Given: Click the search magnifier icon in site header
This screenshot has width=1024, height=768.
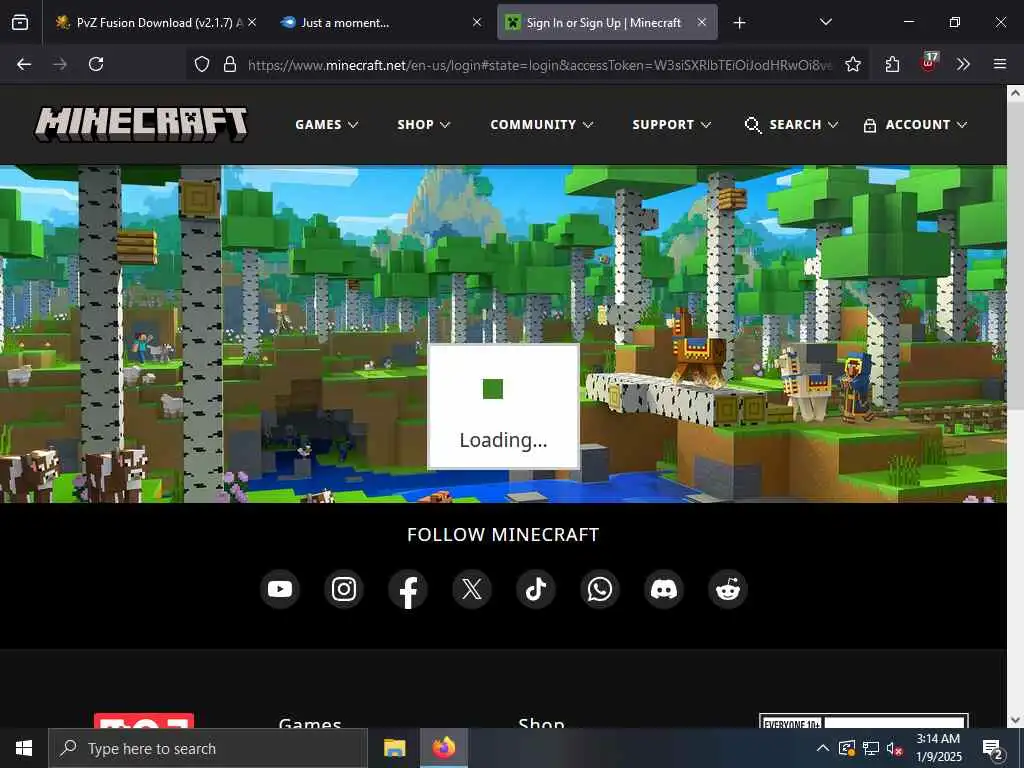Looking at the screenshot, I should click(x=753, y=125).
